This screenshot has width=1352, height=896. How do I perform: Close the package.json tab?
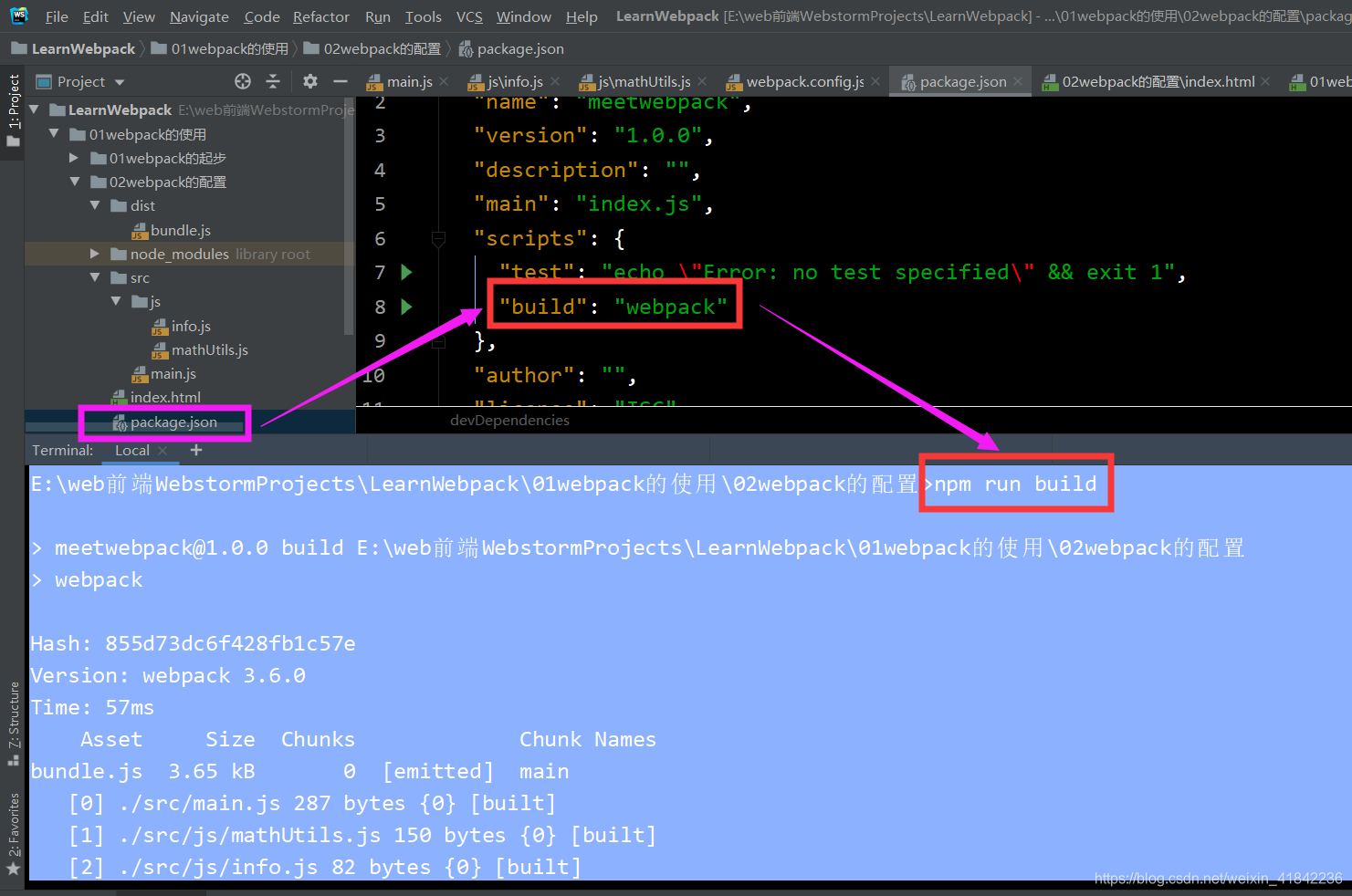[x=1018, y=81]
